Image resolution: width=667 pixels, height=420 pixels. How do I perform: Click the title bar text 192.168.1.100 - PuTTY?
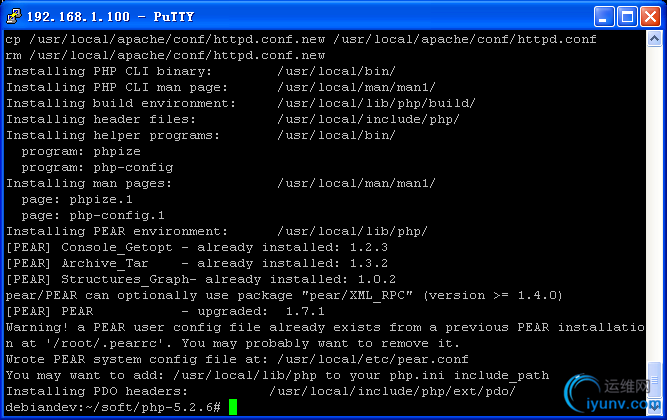[x=110, y=17]
